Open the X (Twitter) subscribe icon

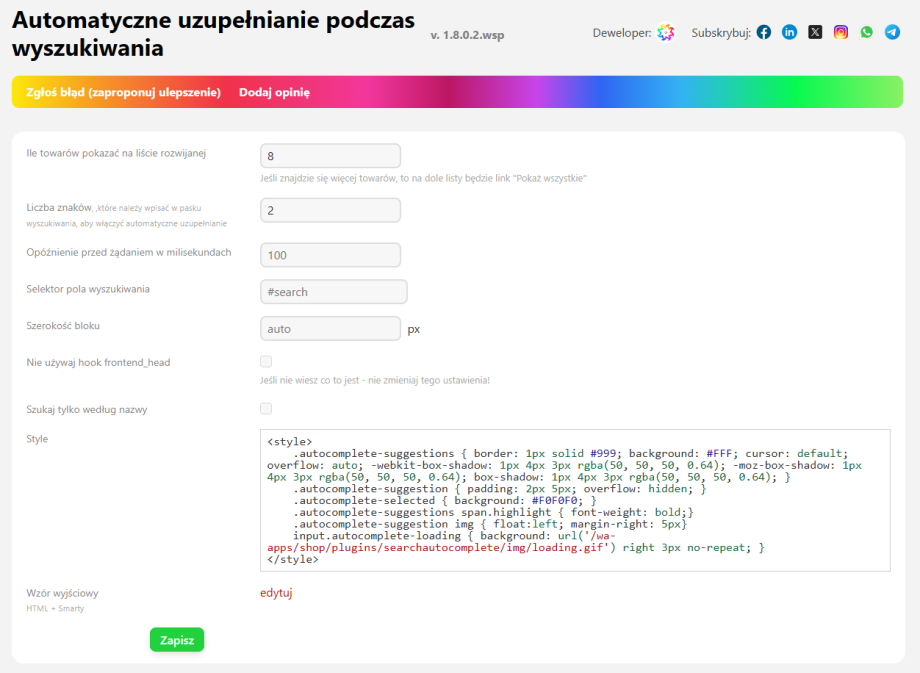[815, 33]
